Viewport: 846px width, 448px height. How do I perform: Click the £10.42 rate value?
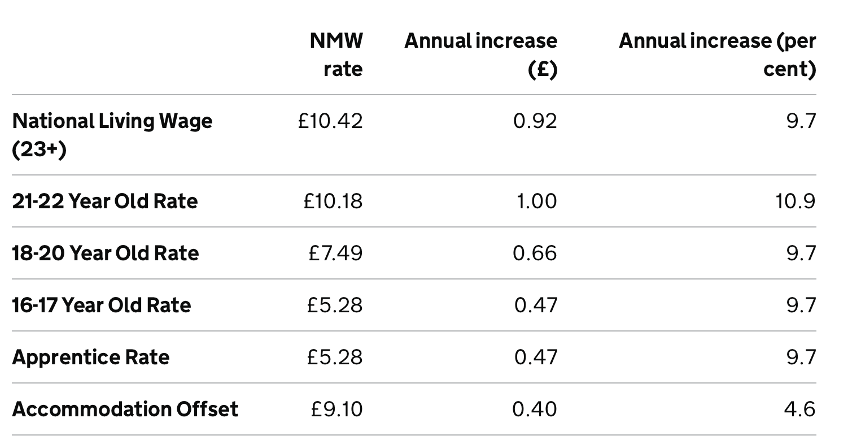click(x=330, y=121)
